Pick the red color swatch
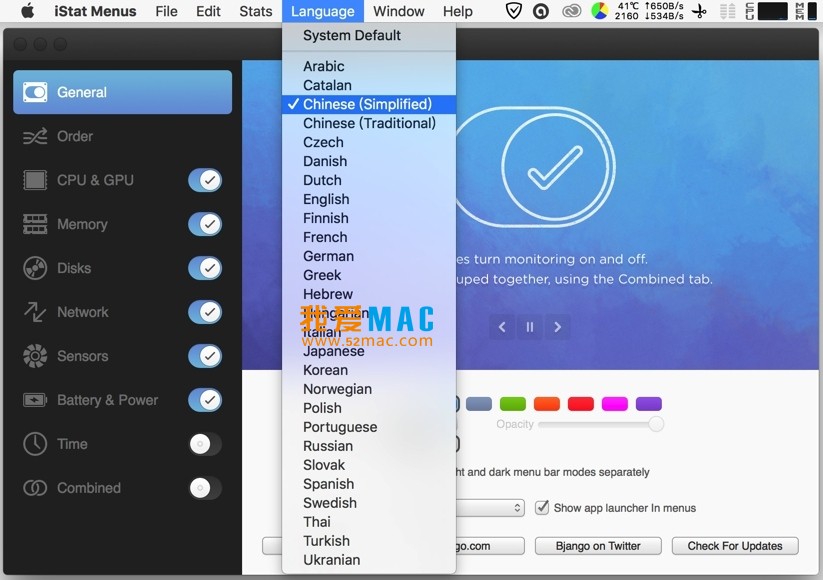Image resolution: width=823 pixels, height=580 pixels. pyautogui.click(x=581, y=404)
